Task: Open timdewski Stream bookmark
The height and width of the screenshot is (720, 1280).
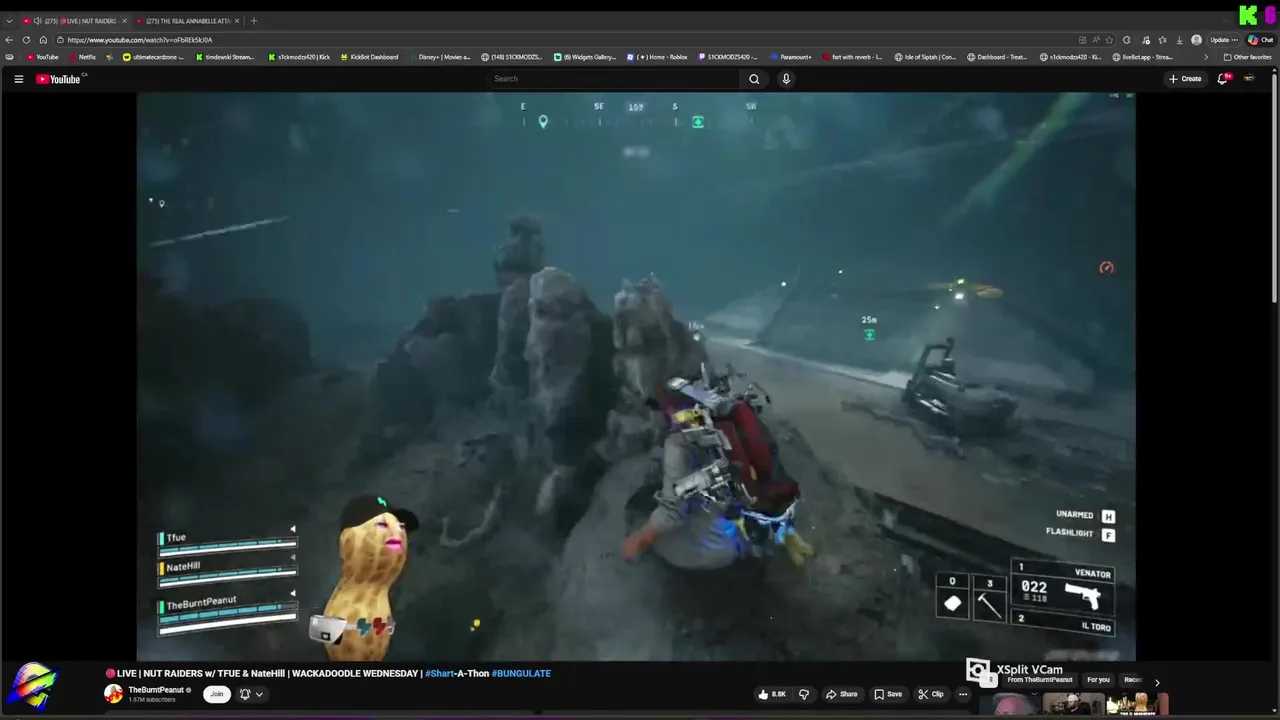Action: click(x=225, y=57)
